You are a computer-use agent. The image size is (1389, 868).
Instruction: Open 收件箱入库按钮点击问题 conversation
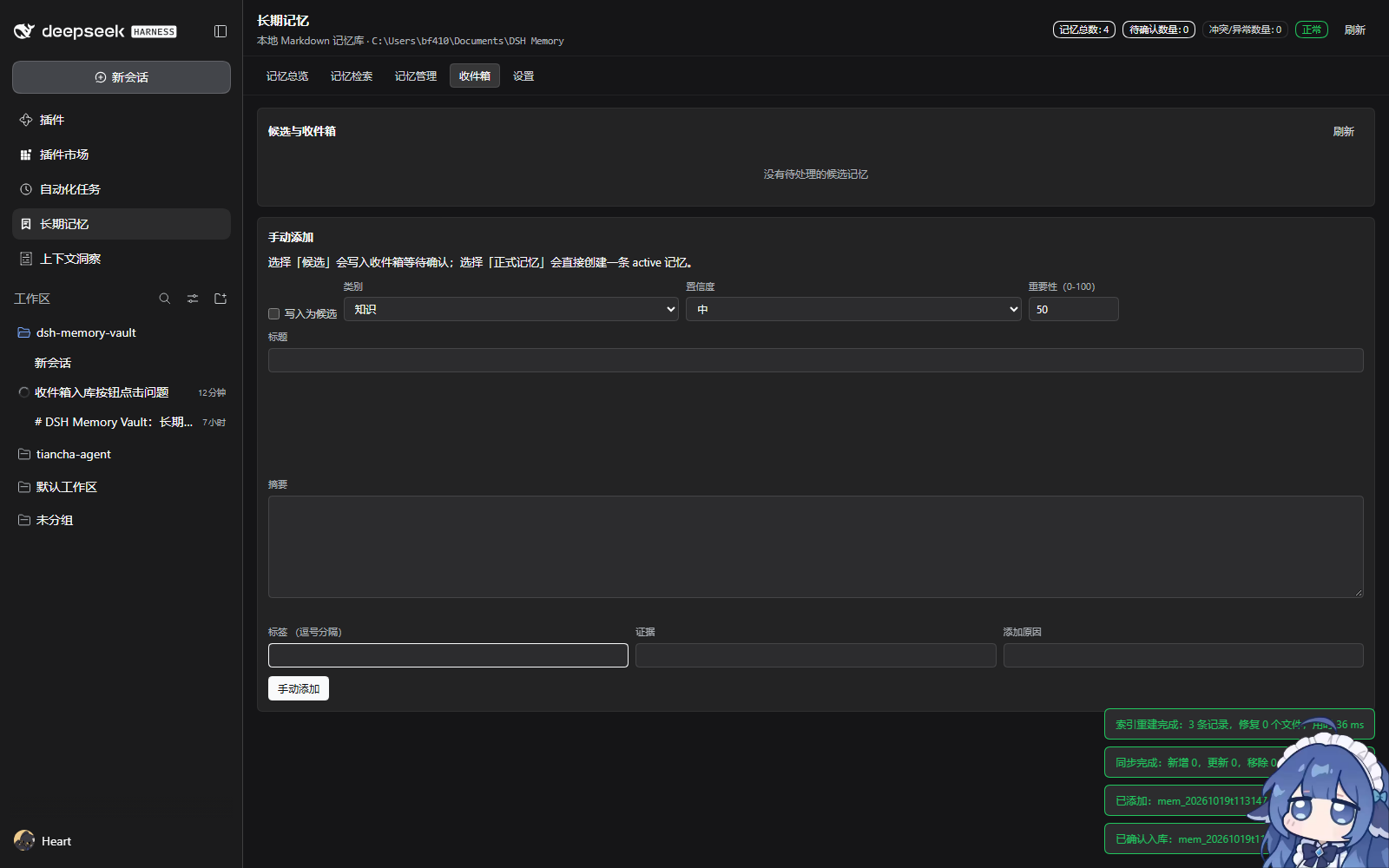122,392
